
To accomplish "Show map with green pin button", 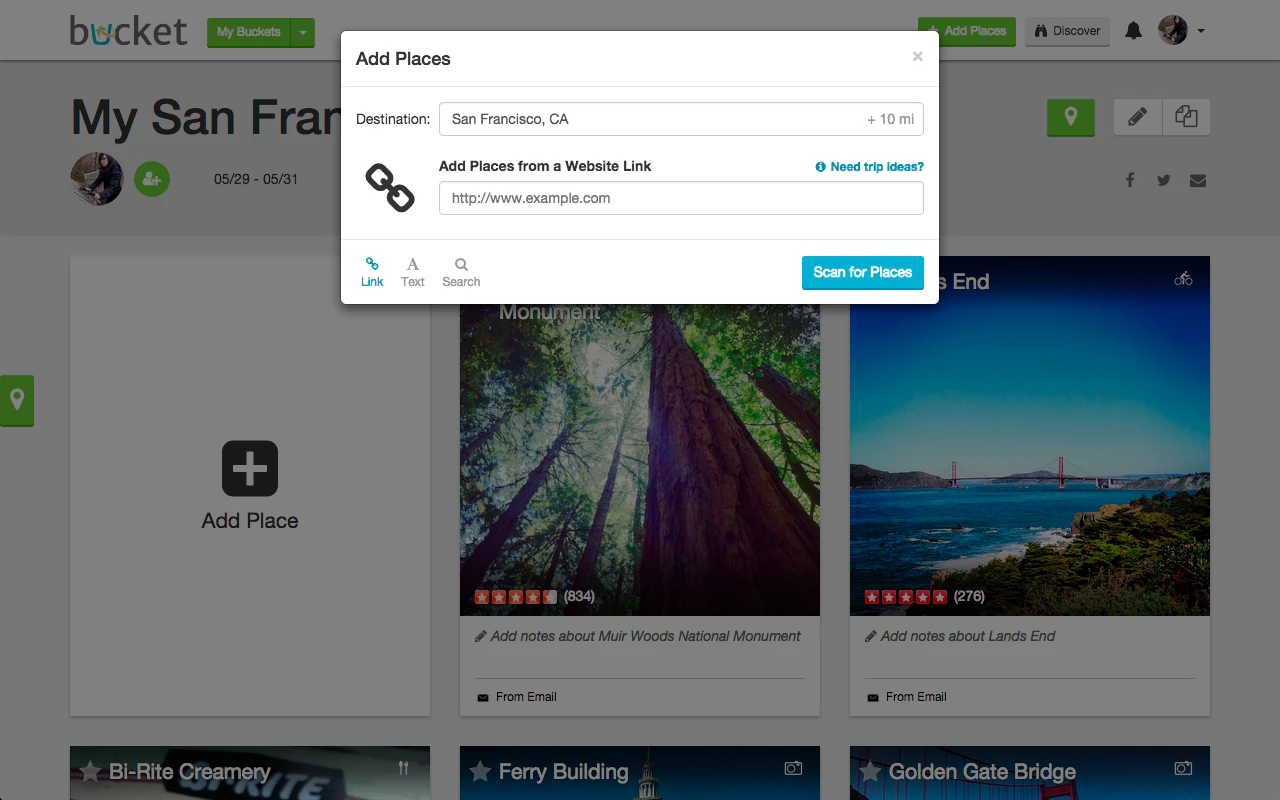I will (1071, 117).
